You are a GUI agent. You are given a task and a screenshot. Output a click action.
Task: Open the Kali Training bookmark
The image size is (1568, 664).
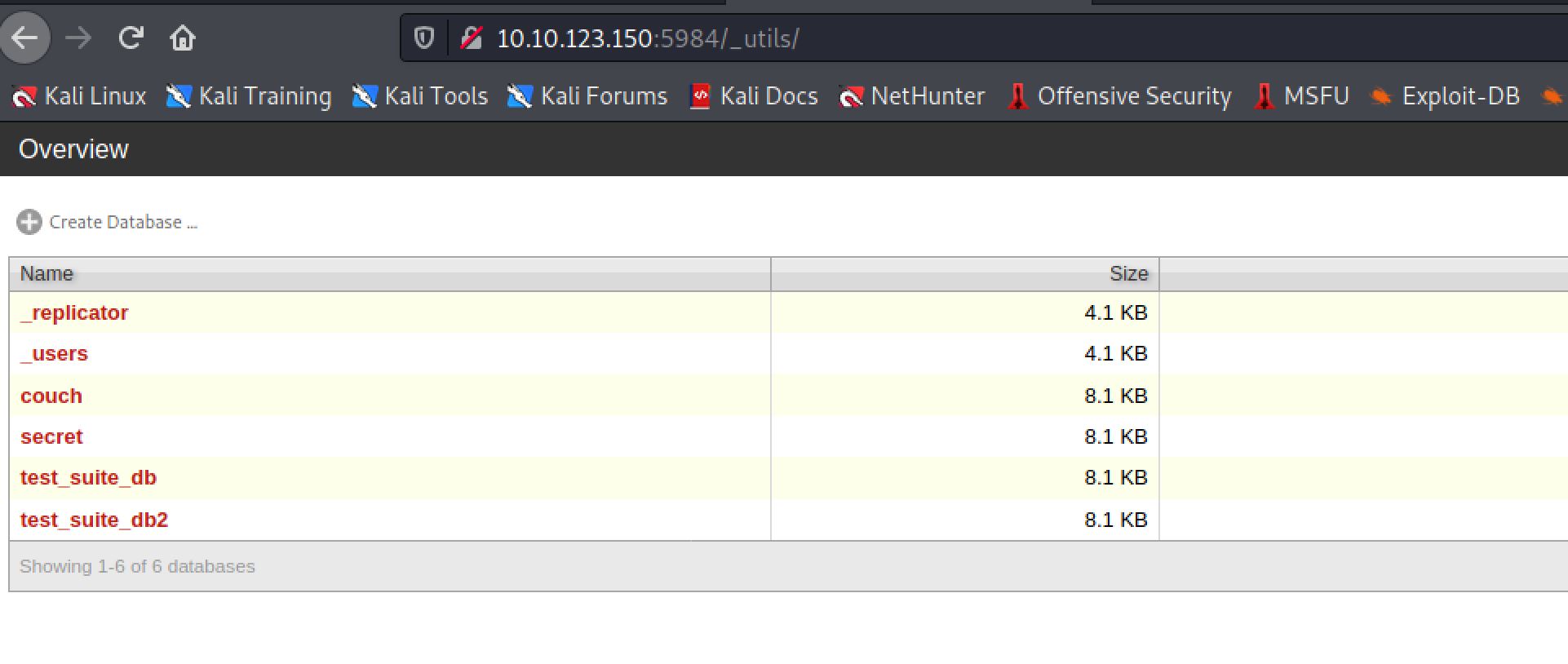point(249,96)
